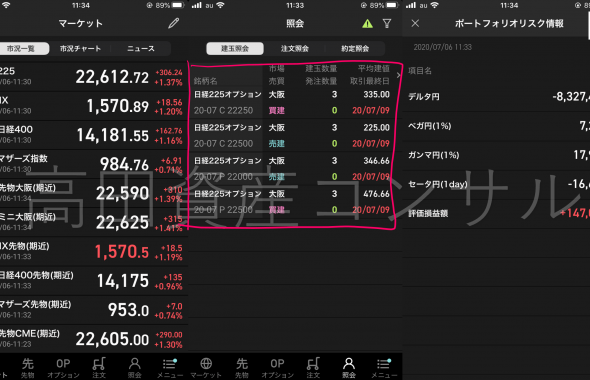Expand more columns with the header chevron
The width and height of the screenshot is (590, 380).
pyautogui.click(x=398, y=75)
